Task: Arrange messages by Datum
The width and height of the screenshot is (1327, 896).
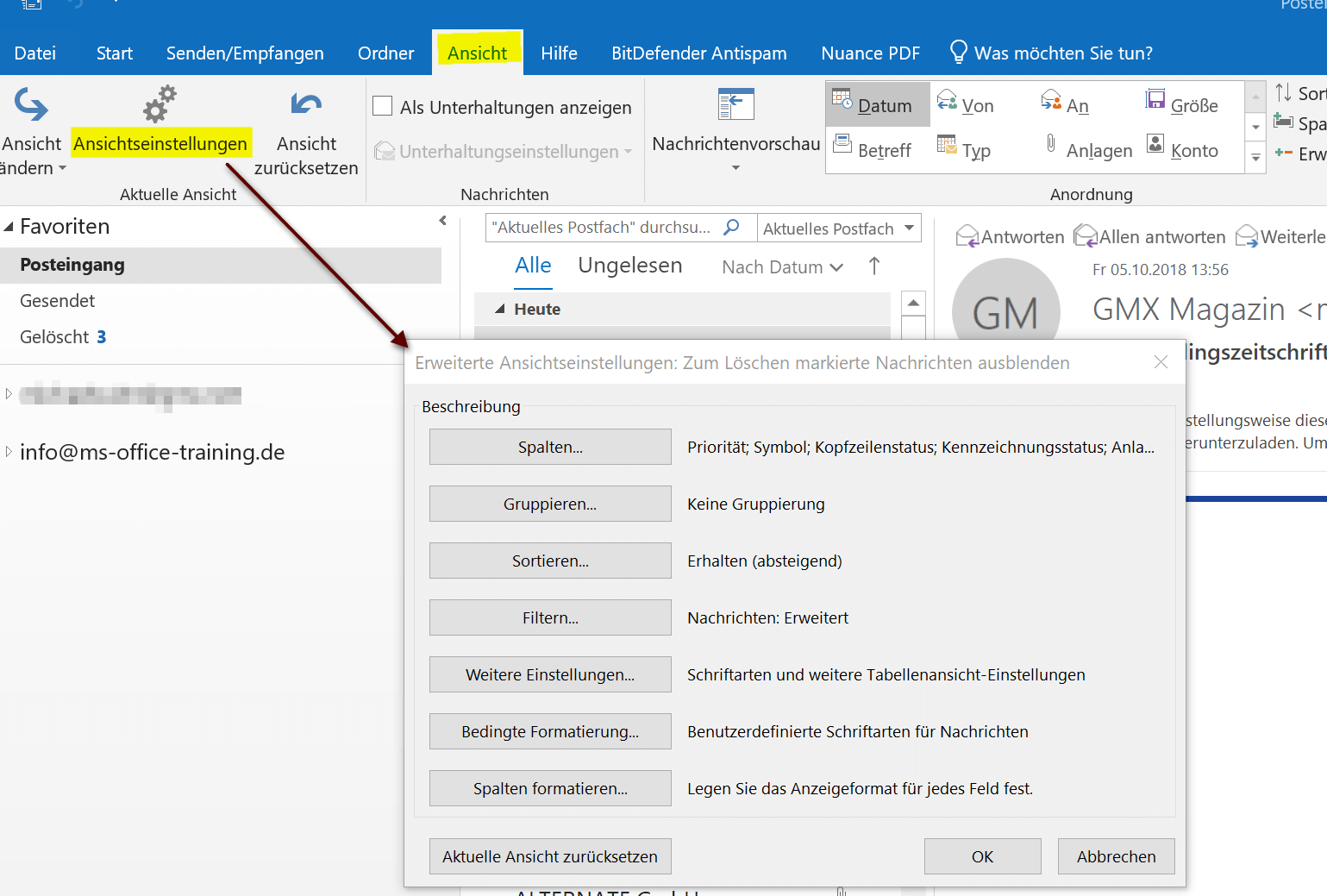Action: click(878, 104)
